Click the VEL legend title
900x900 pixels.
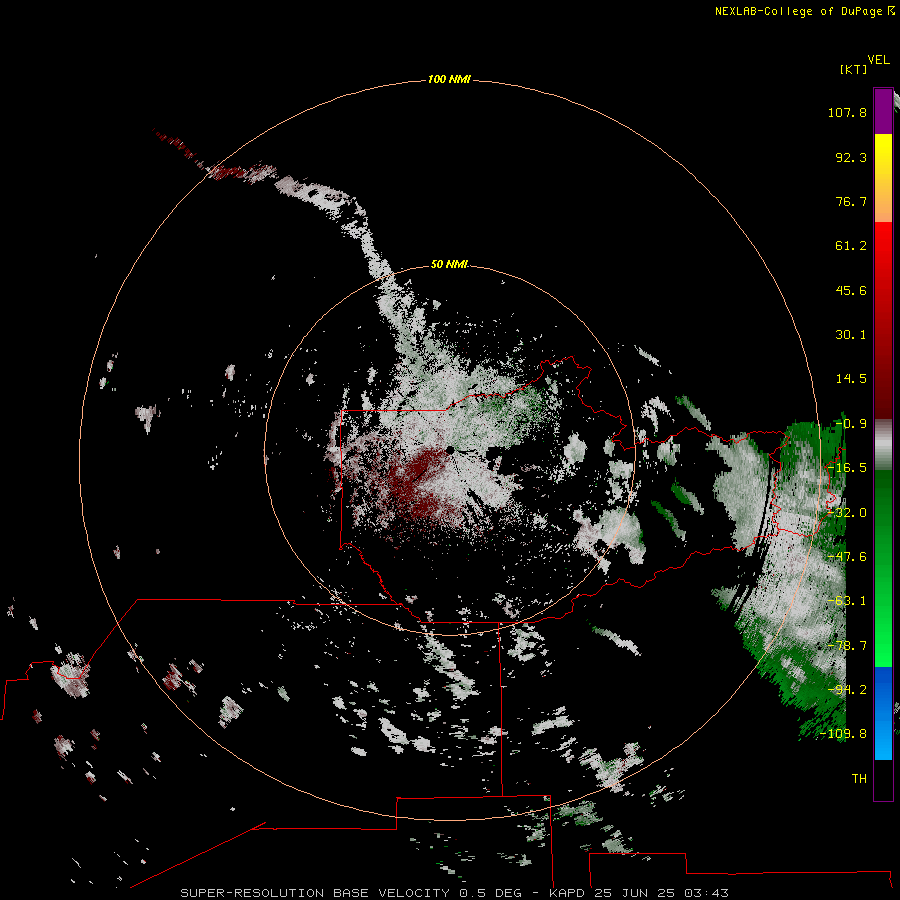pos(878,60)
